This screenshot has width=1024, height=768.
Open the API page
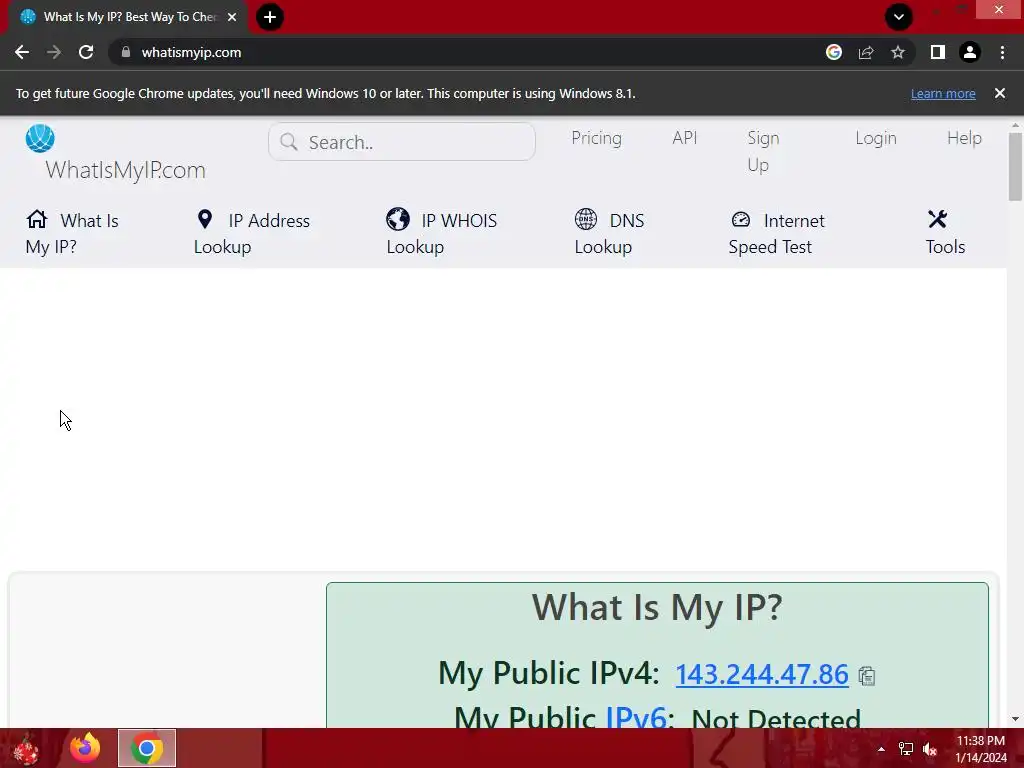[x=684, y=138]
